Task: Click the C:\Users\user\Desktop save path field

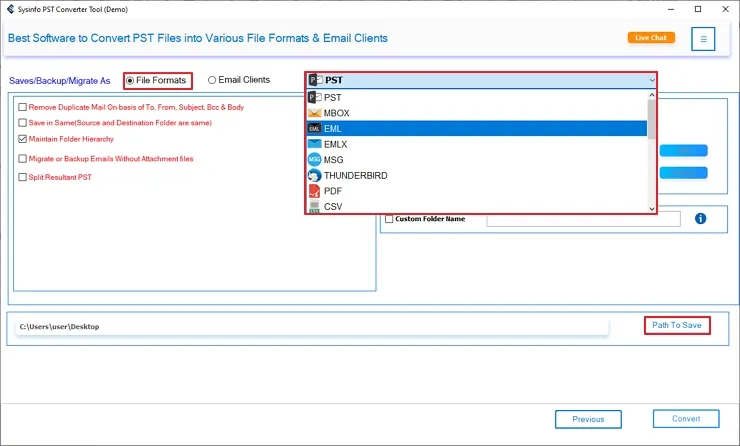Action: (x=312, y=327)
